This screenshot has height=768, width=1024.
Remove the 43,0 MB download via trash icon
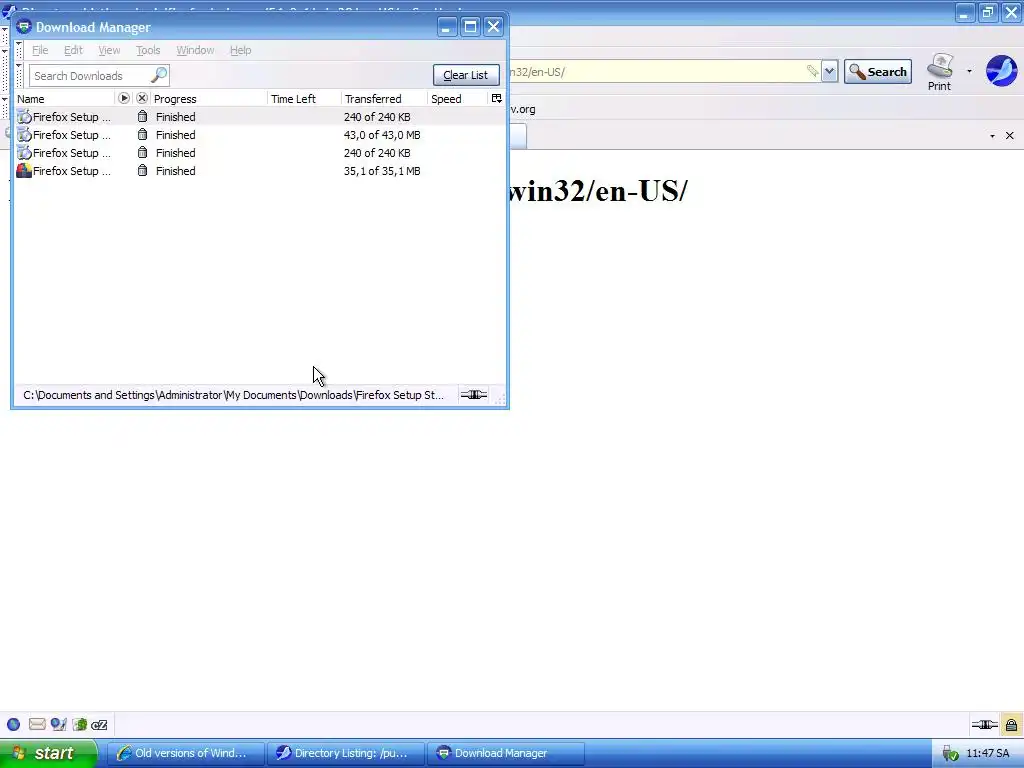[142, 135]
